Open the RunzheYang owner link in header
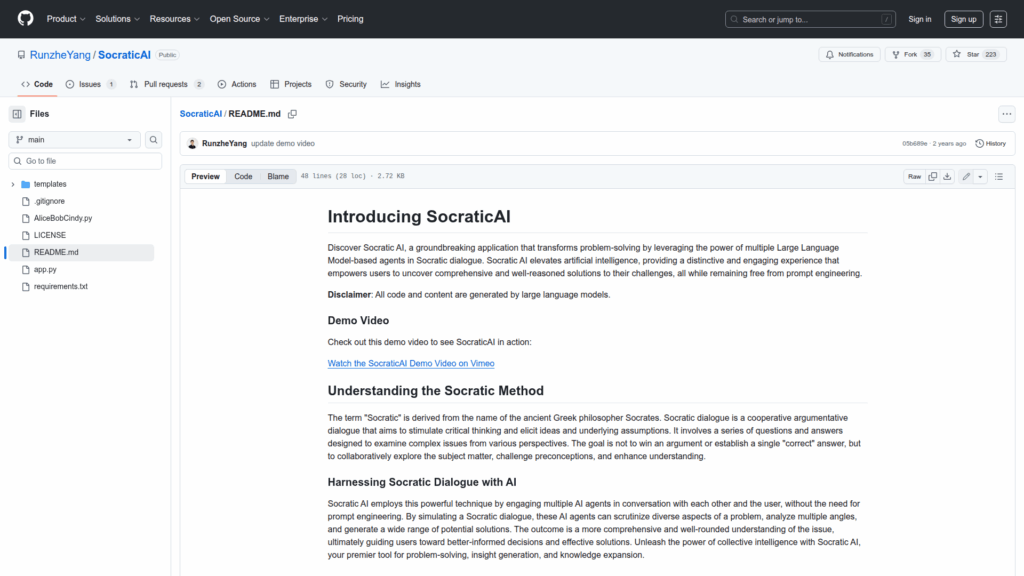 [x=60, y=55]
